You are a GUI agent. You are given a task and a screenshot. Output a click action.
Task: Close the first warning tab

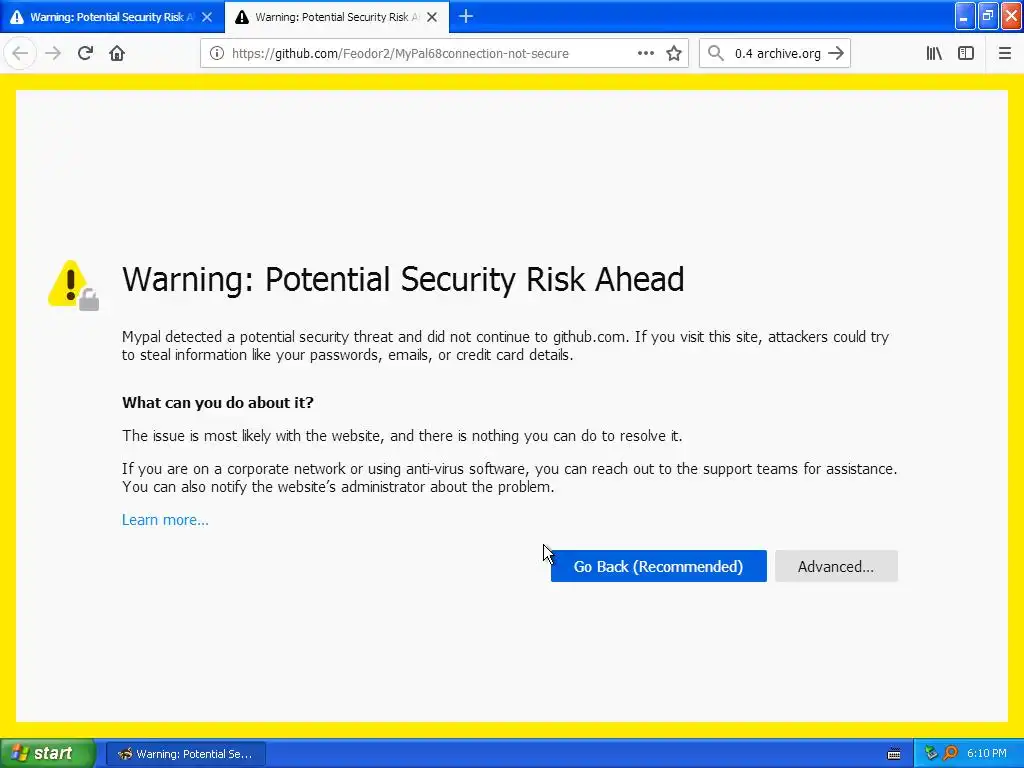tap(207, 17)
